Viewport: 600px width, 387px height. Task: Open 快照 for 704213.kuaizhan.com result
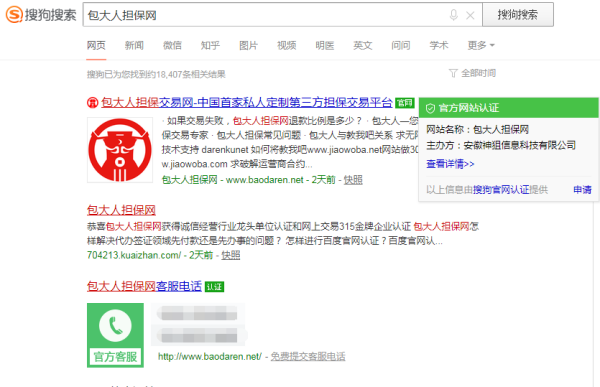(x=231, y=255)
